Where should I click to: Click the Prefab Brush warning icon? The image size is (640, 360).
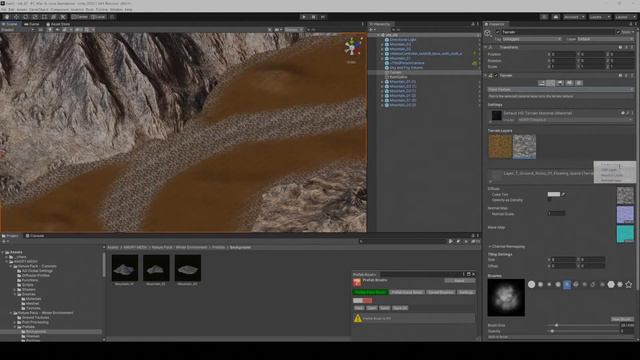coord(358,318)
